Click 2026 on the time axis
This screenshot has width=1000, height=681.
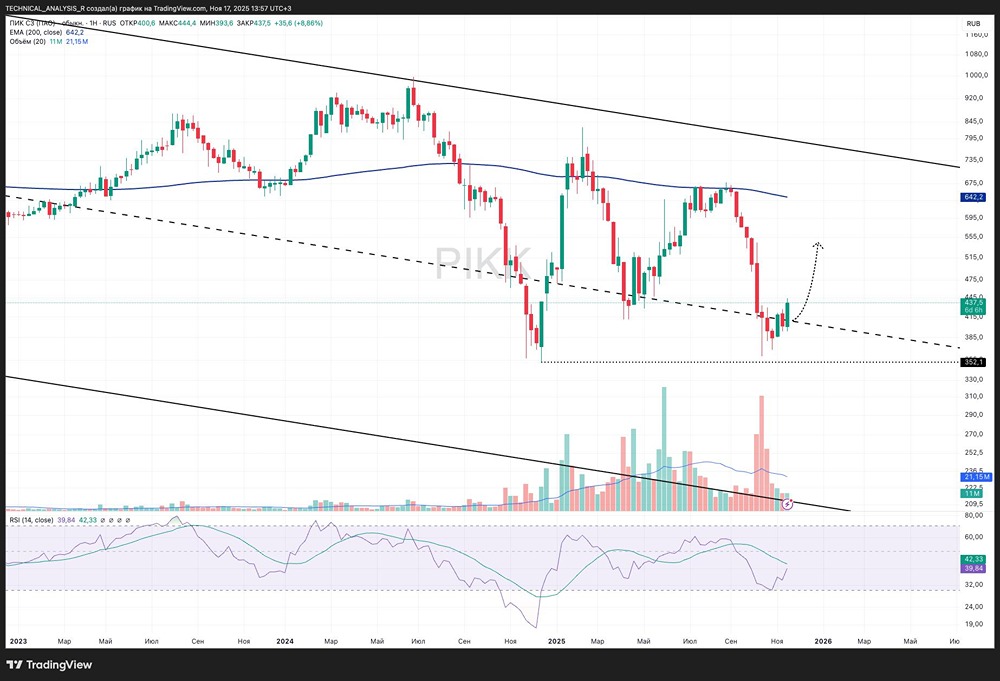(823, 641)
